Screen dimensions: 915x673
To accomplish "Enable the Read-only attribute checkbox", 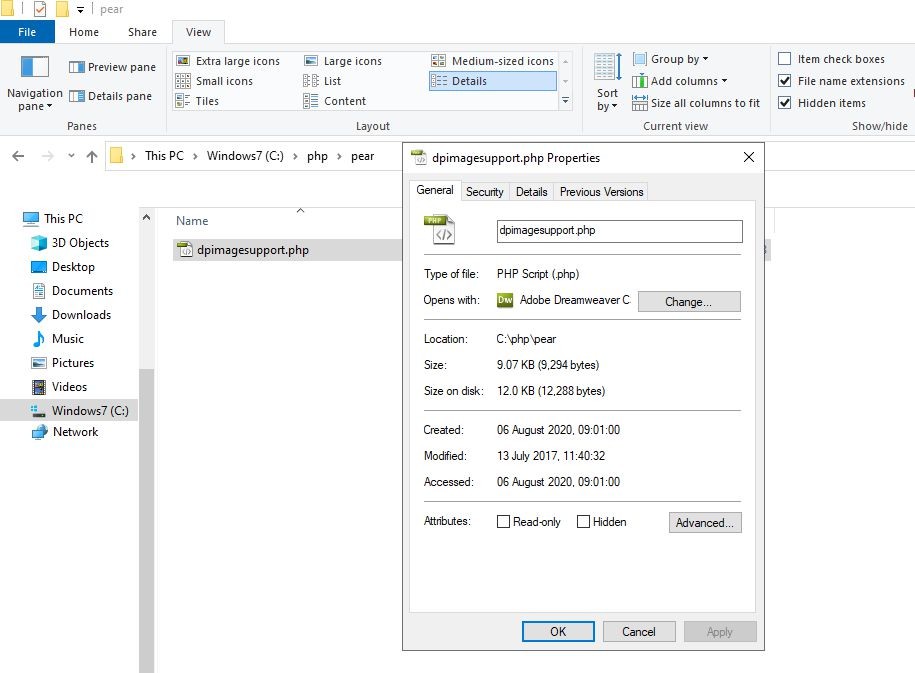I will 504,522.
